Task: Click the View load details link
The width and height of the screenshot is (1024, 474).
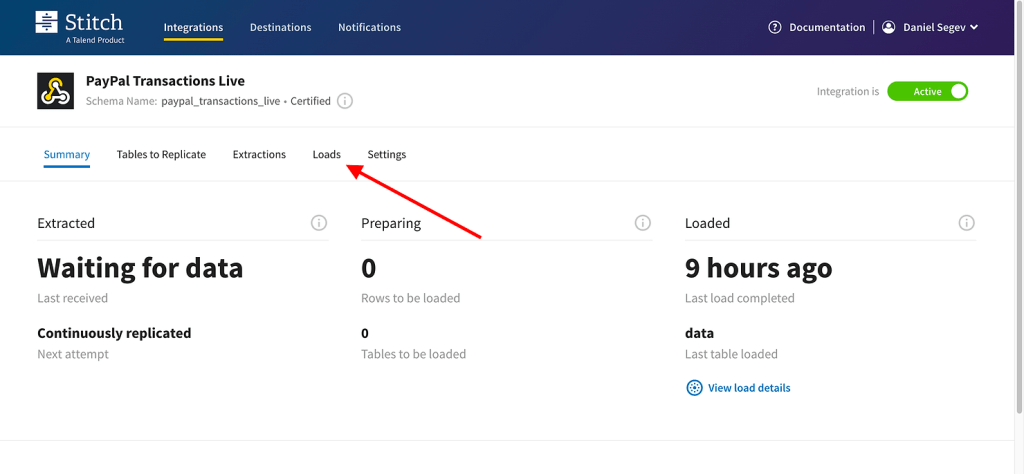Action: 749,388
